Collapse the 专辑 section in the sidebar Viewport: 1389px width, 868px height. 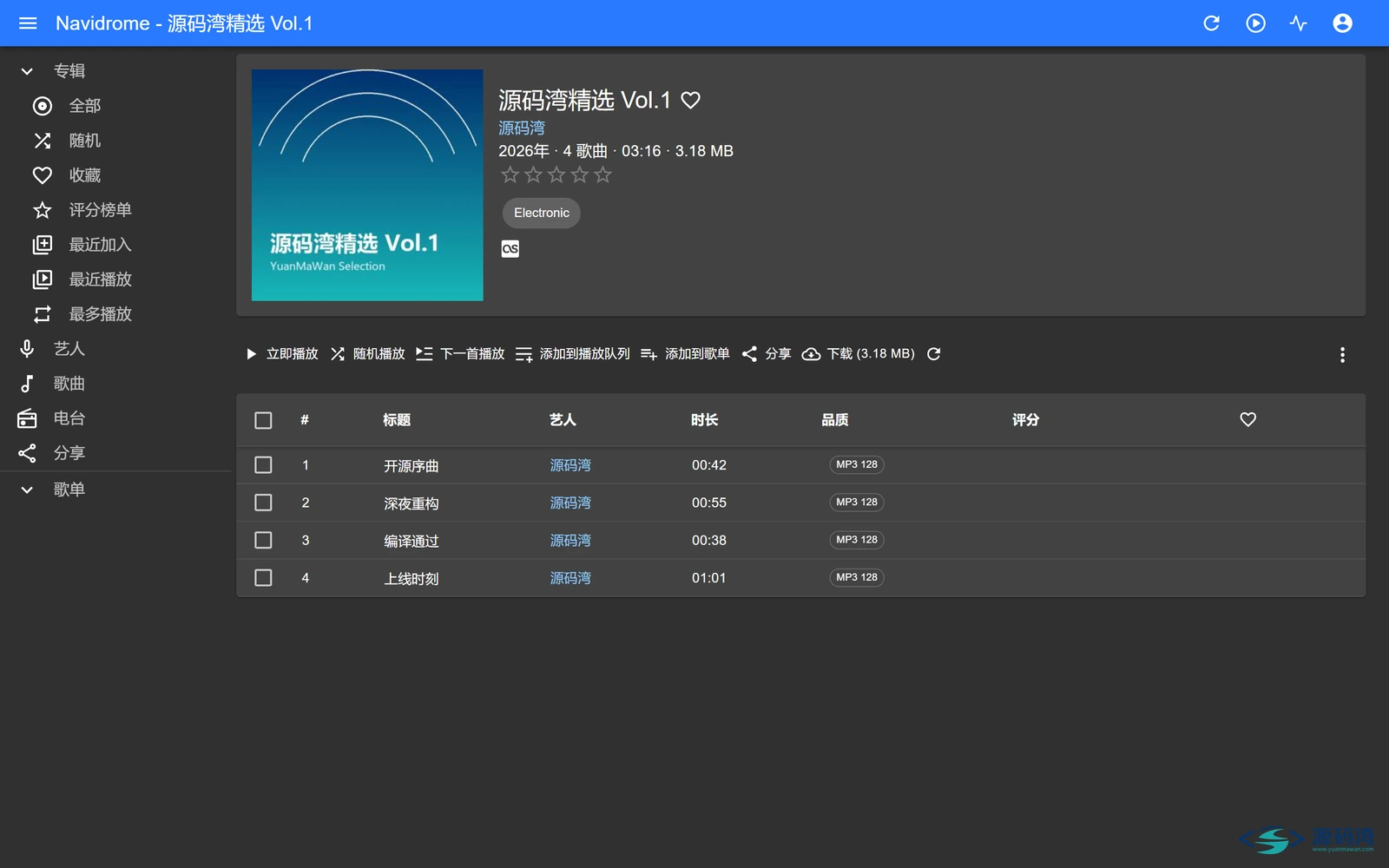(x=115, y=71)
